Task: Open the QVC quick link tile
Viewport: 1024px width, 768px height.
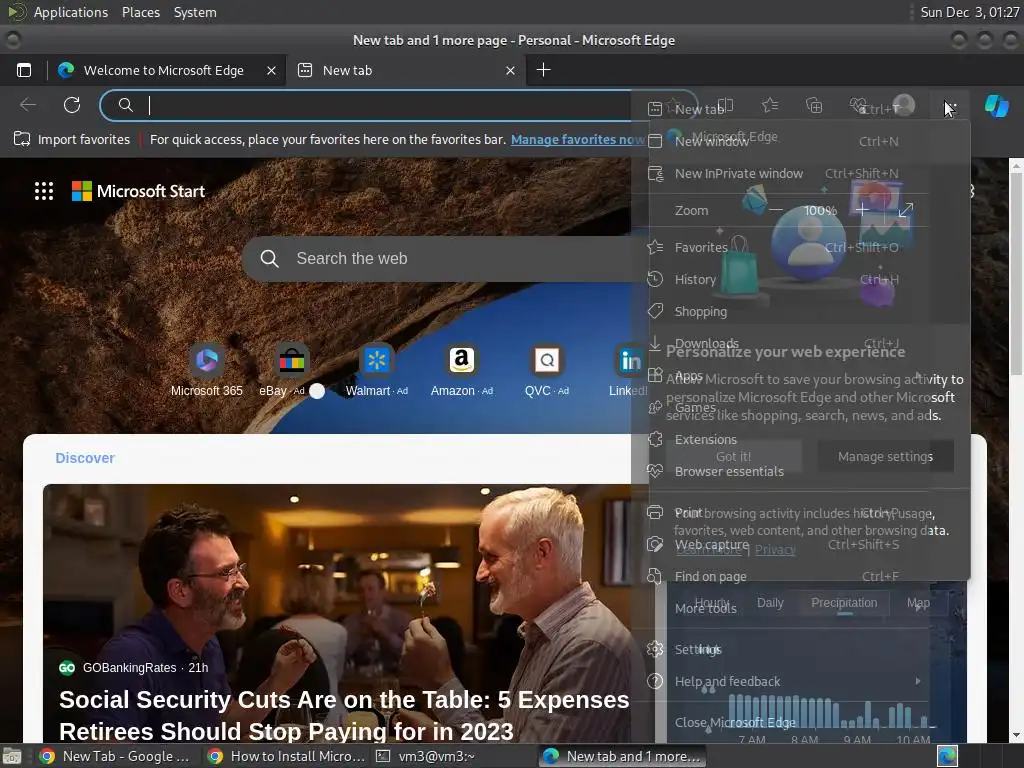Action: (547, 370)
